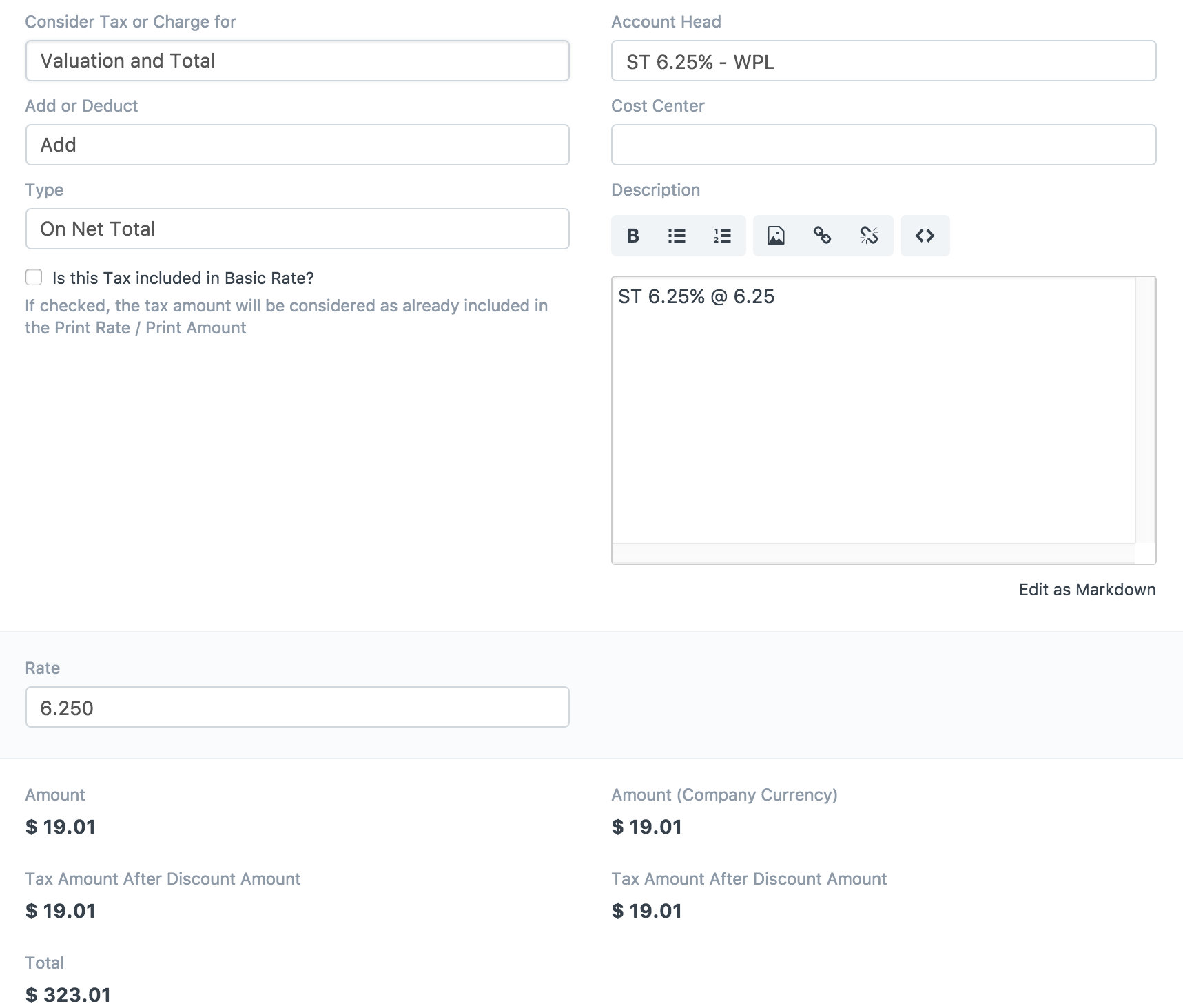Click the Total value $ 323.01
Image resolution: width=1183 pixels, height=1008 pixels.
tap(68, 994)
